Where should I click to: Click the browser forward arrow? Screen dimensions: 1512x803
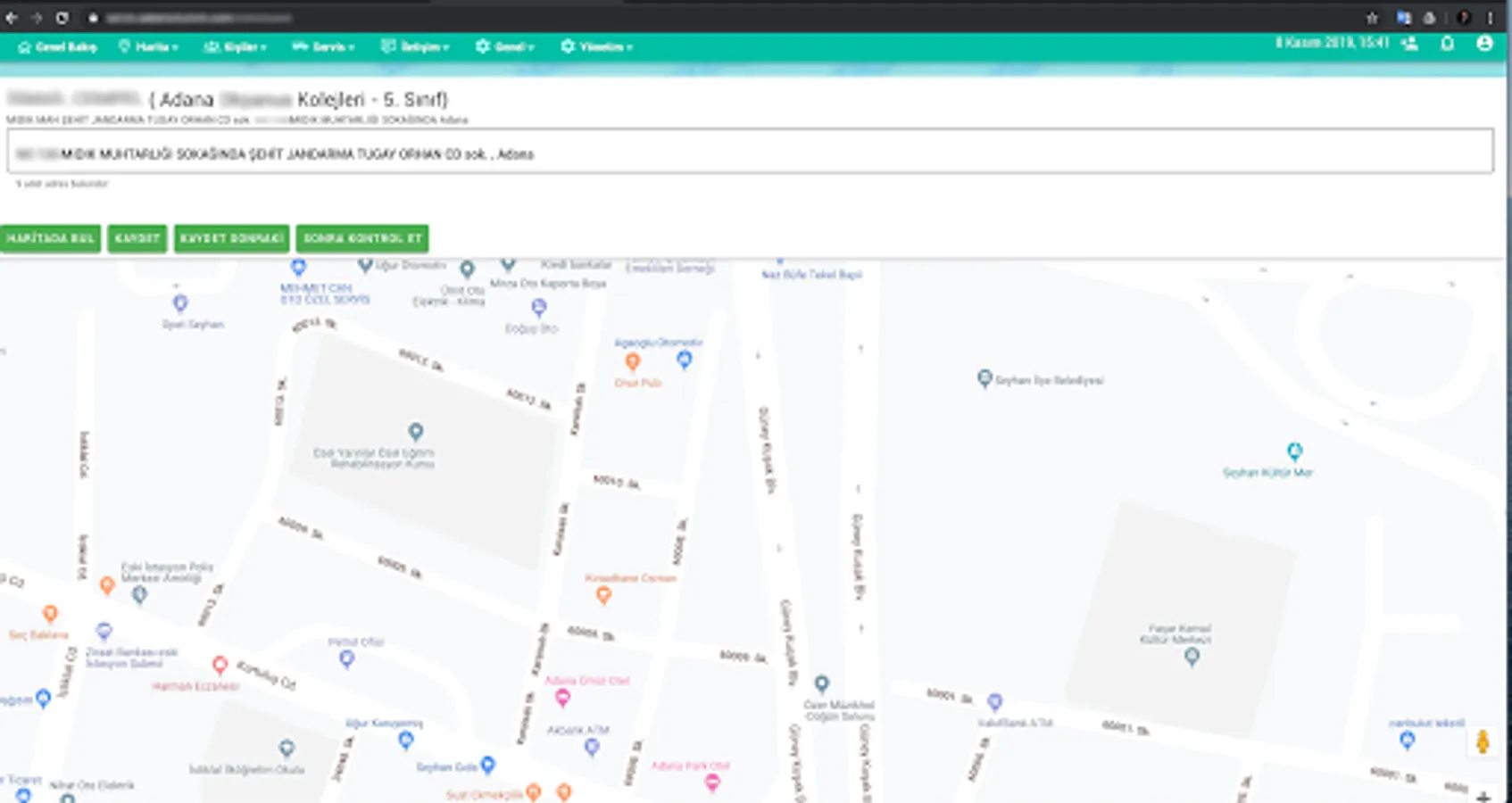click(37, 18)
